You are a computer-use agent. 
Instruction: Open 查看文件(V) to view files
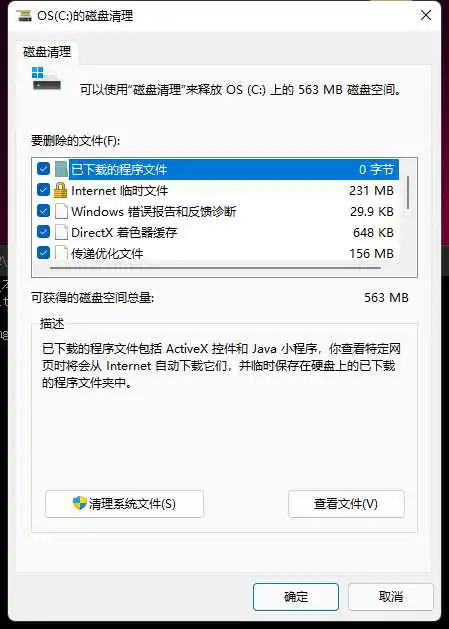click(346, 504)
